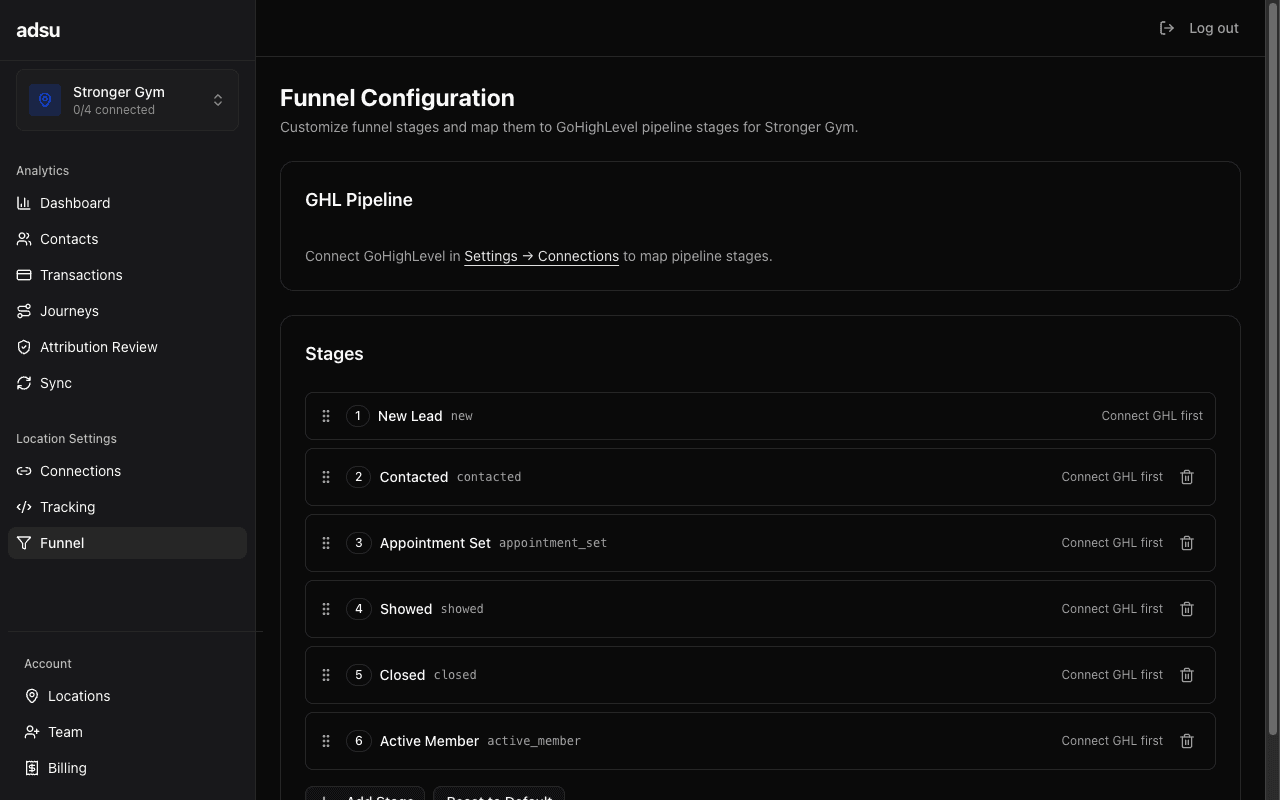Click Connect GHL first on Showed stage
This screenshot has width=1280, height=800.
pyautogui.click(x=1112, y=608)
